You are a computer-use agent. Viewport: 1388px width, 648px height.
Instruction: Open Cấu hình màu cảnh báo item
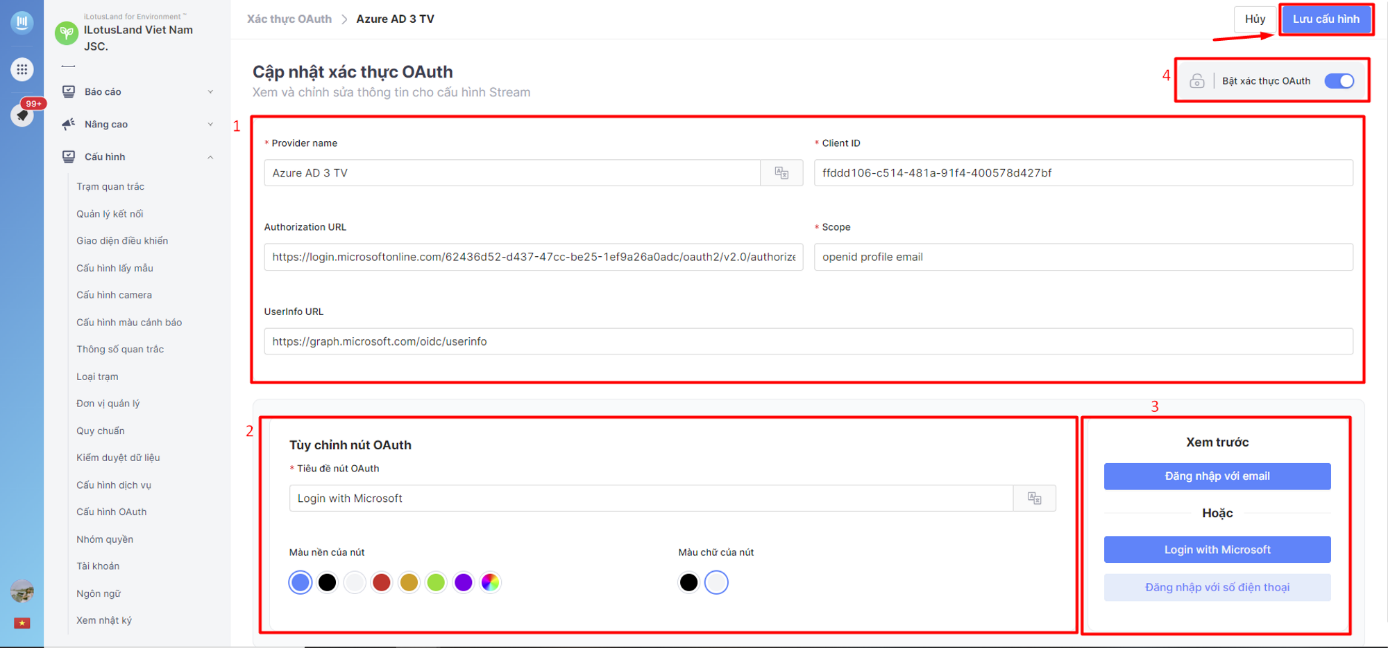tap(129, 322)
